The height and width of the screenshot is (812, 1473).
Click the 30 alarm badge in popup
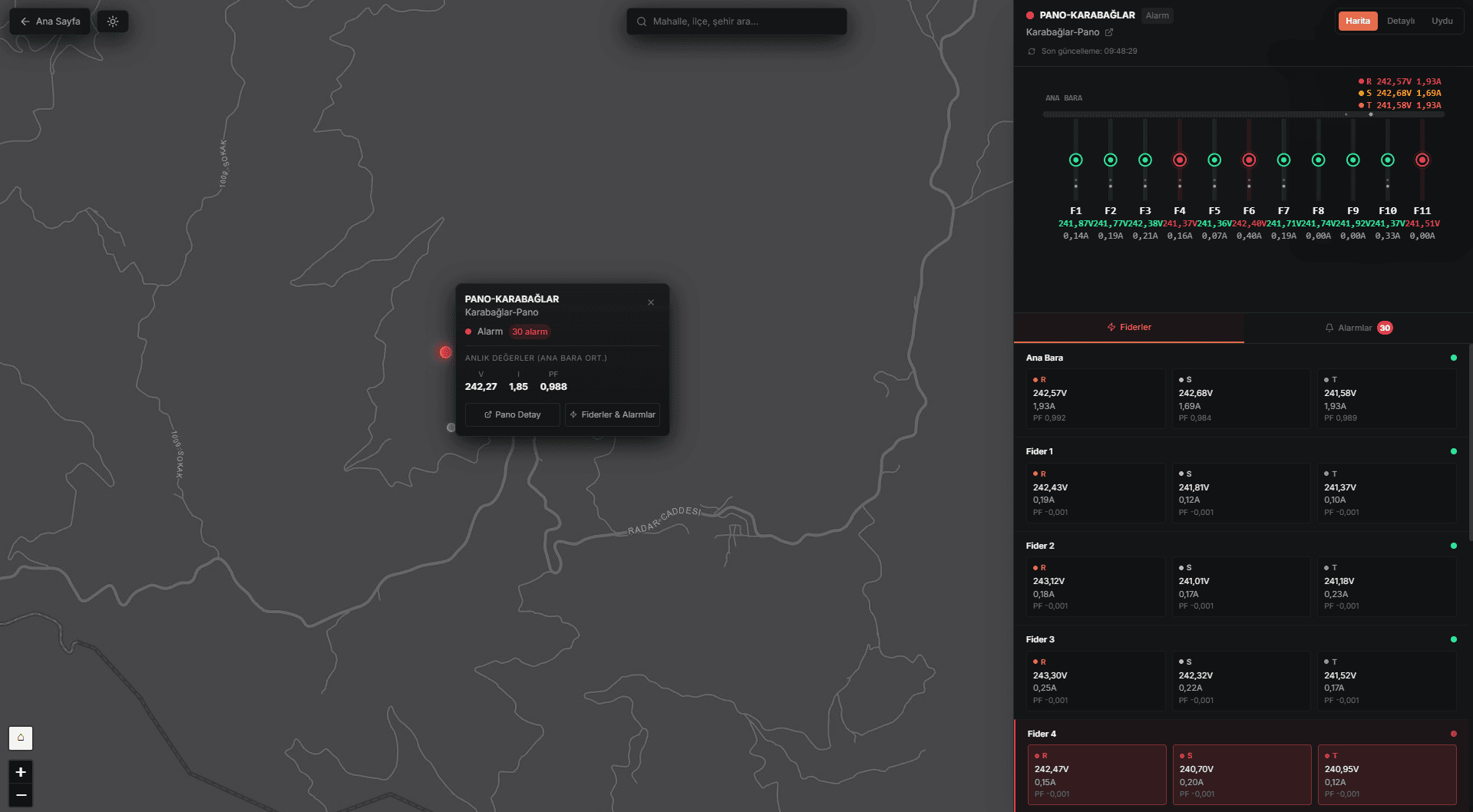[530, 332]
